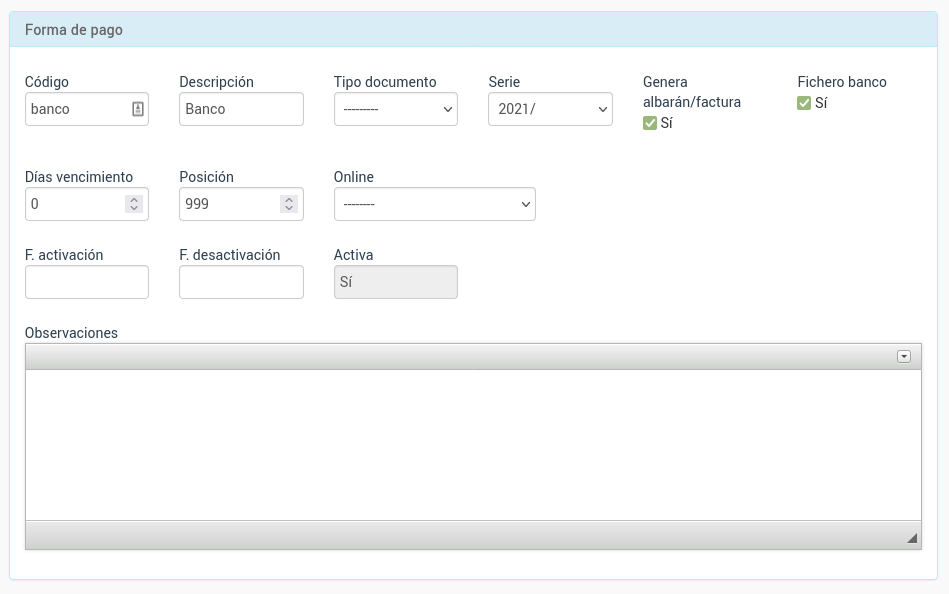
Task: Focus the Descripción field containing Banco
Action: 241,109
